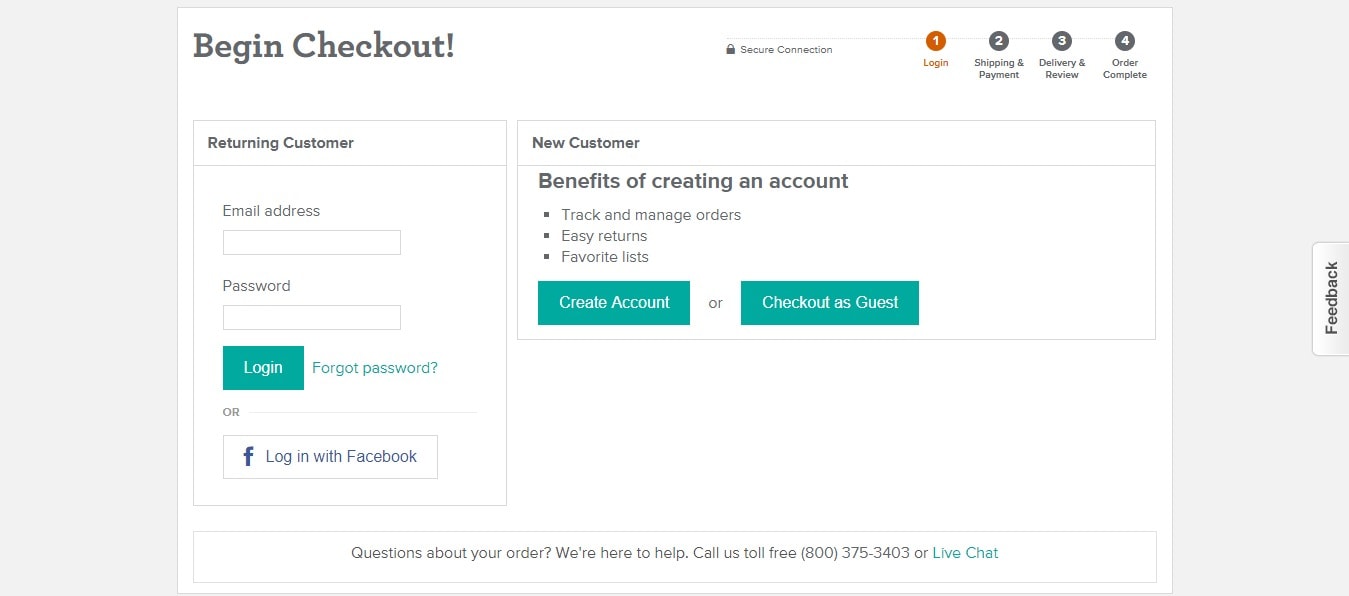This screenshot has height=596, width=1349.
Task: Click the Returning Customer panel header
Action: pyautogui.click(x=350, y=143)
